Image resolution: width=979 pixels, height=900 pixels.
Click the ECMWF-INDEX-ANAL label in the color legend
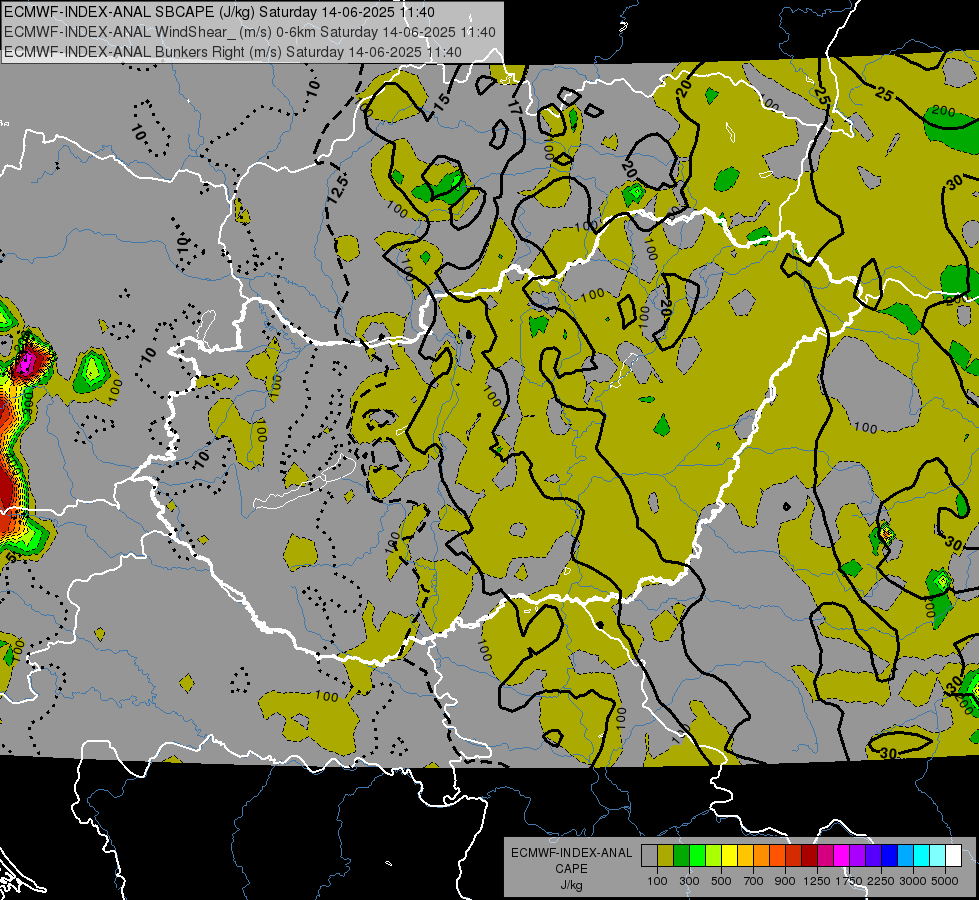point(571,853)
